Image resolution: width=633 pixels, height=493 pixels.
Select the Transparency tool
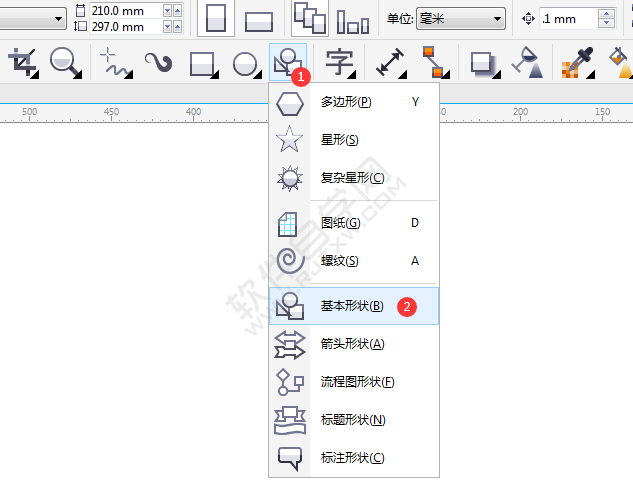(x=527, y=62)
